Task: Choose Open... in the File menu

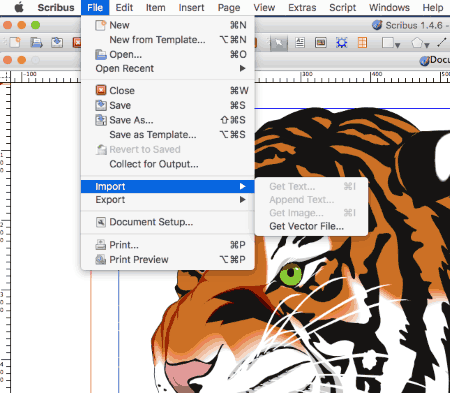Action: click(x=168, y=54)
